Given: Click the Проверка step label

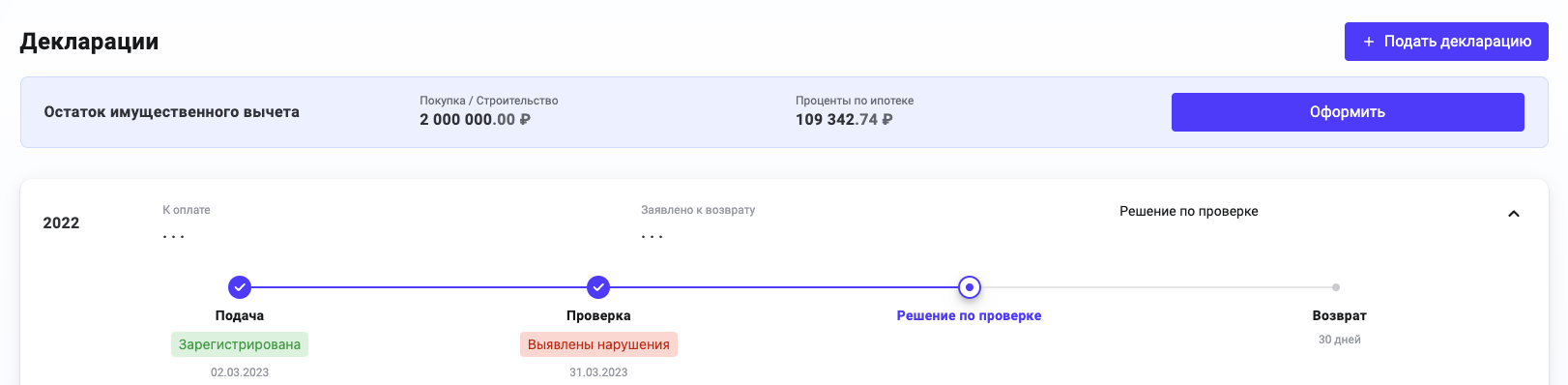Looking at the screenshot, I should [x=598, y=315].
